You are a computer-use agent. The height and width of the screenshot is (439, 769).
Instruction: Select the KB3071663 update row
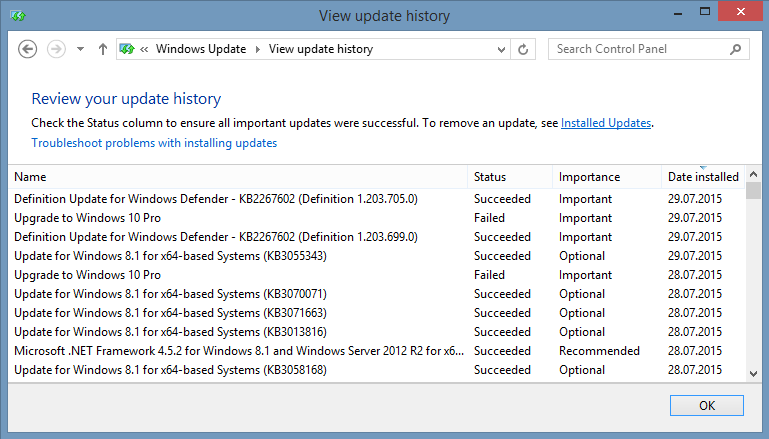[376, 313]
